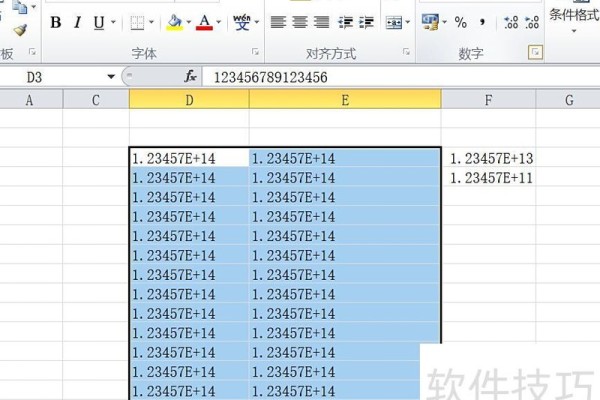This screenshot has height=400, width=600.
Task: Select column D header
Action: tap(189, 100)
